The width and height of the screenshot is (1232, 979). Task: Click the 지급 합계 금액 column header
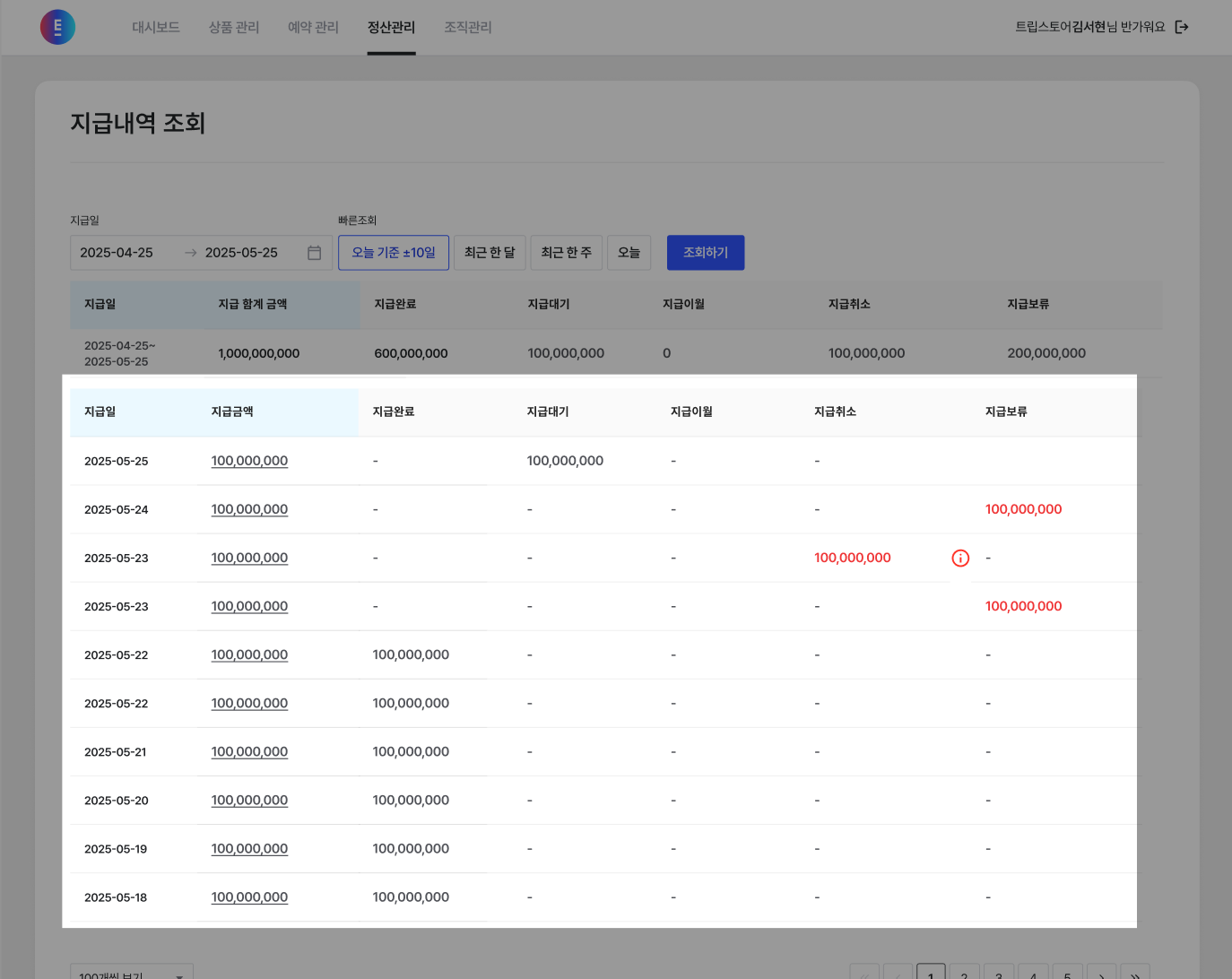pos(253,304)
